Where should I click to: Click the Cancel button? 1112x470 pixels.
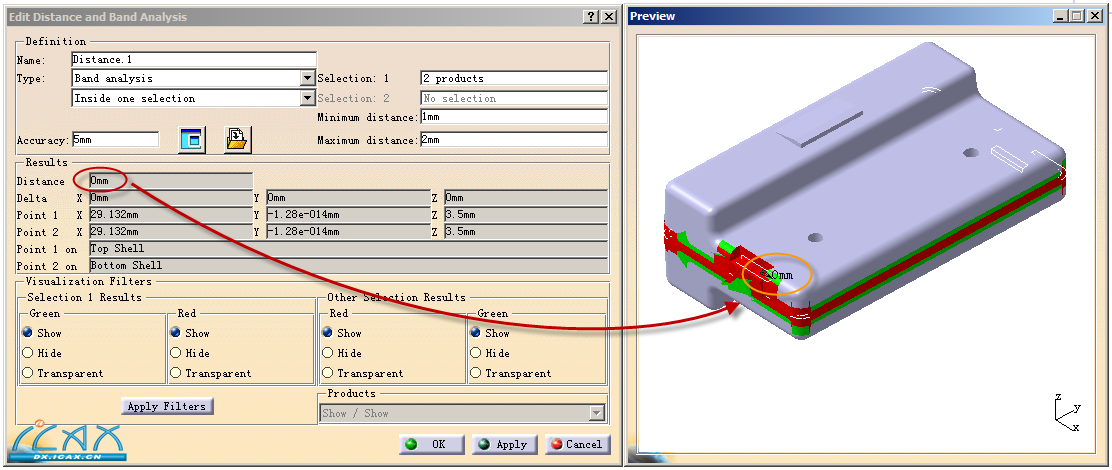(x=577, y=444)
